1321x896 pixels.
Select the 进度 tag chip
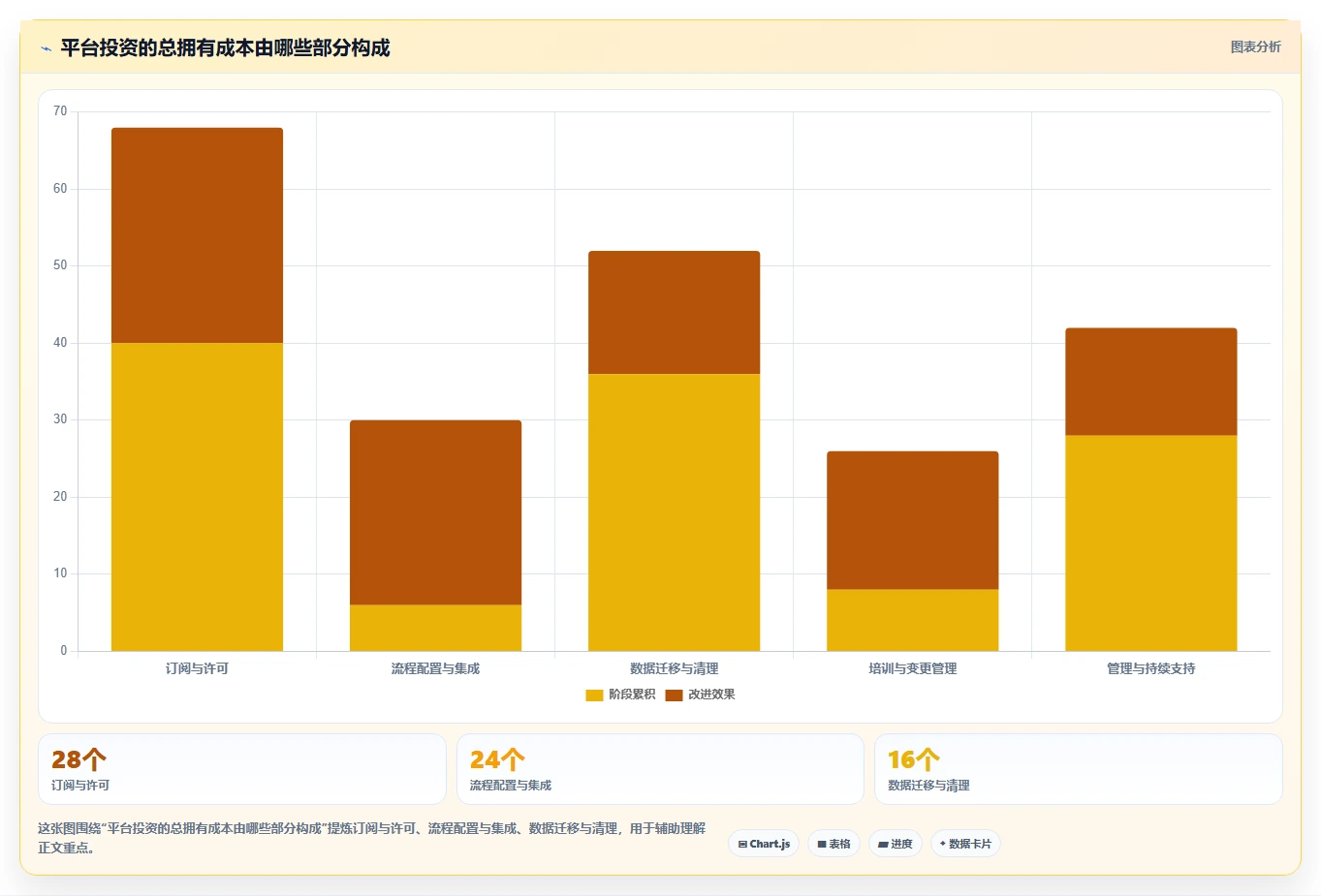tap(896, 844)
